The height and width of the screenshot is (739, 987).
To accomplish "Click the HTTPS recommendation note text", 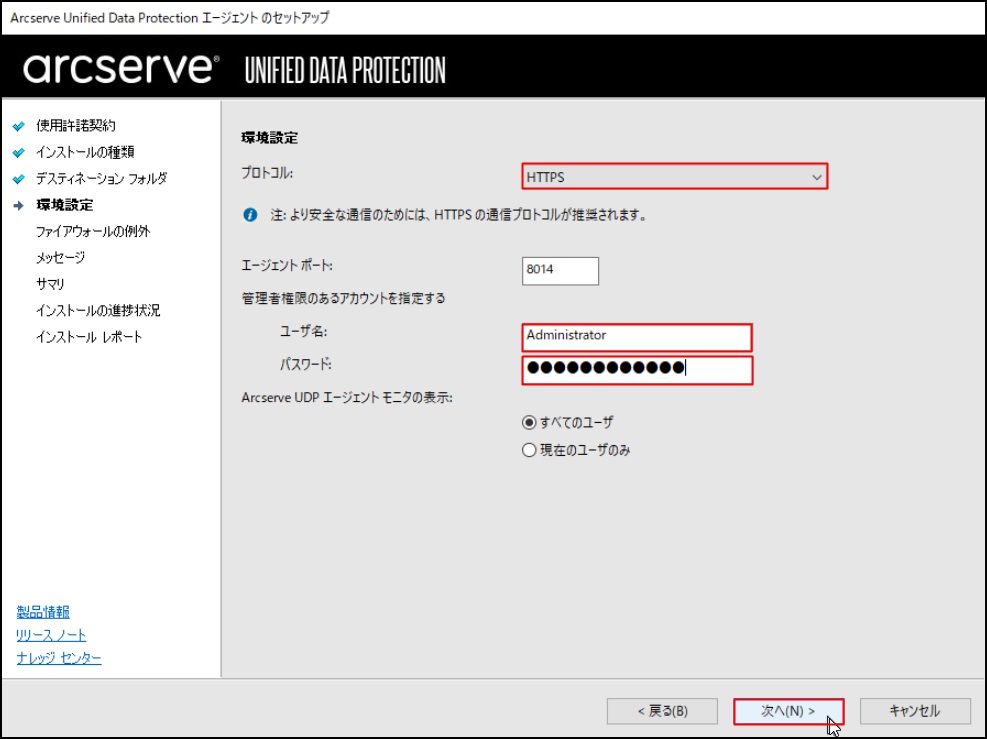I will 459,215.
